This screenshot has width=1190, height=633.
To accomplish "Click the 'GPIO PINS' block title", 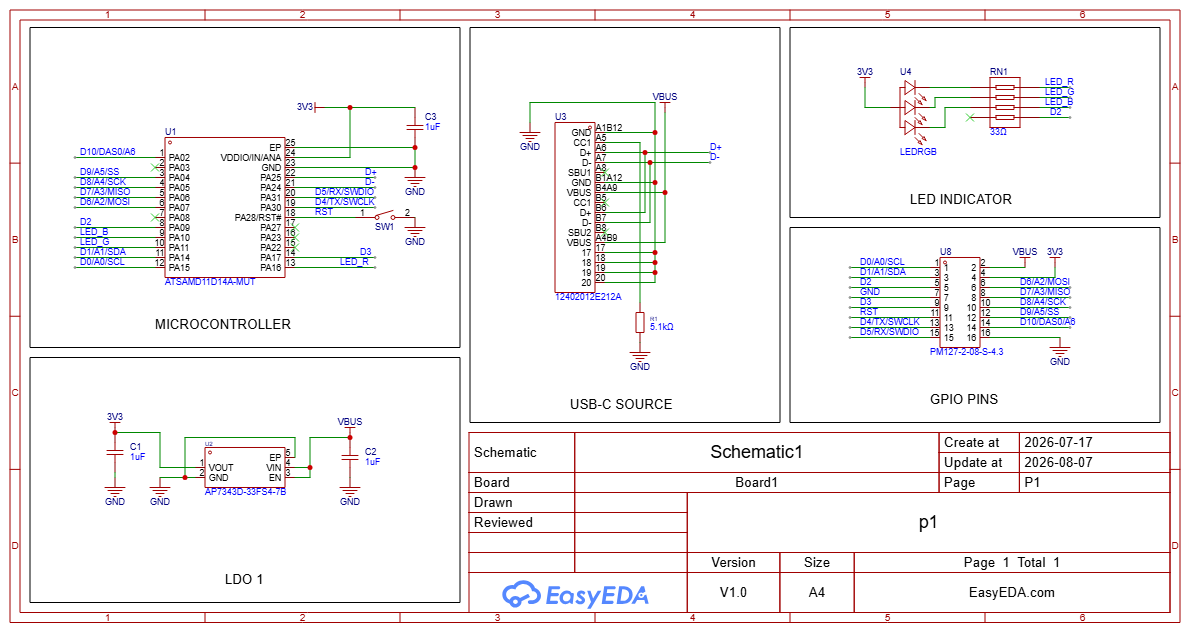I will coord(964,399).
